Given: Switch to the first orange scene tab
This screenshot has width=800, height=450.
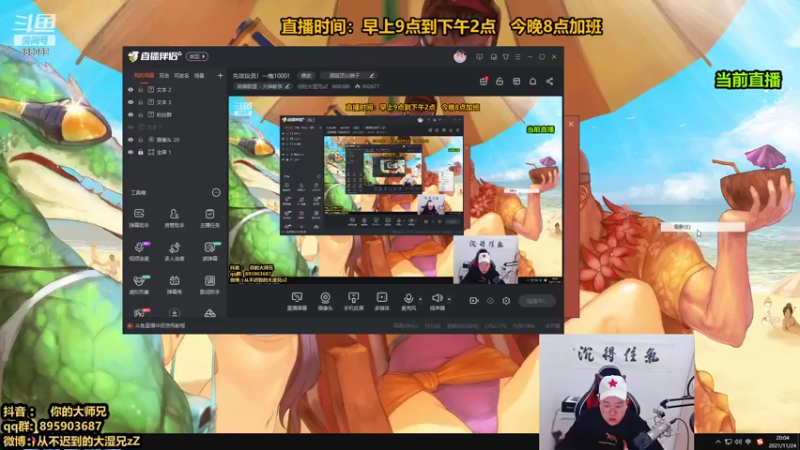Looking at the screenshot, I should [x=144, y=76].
